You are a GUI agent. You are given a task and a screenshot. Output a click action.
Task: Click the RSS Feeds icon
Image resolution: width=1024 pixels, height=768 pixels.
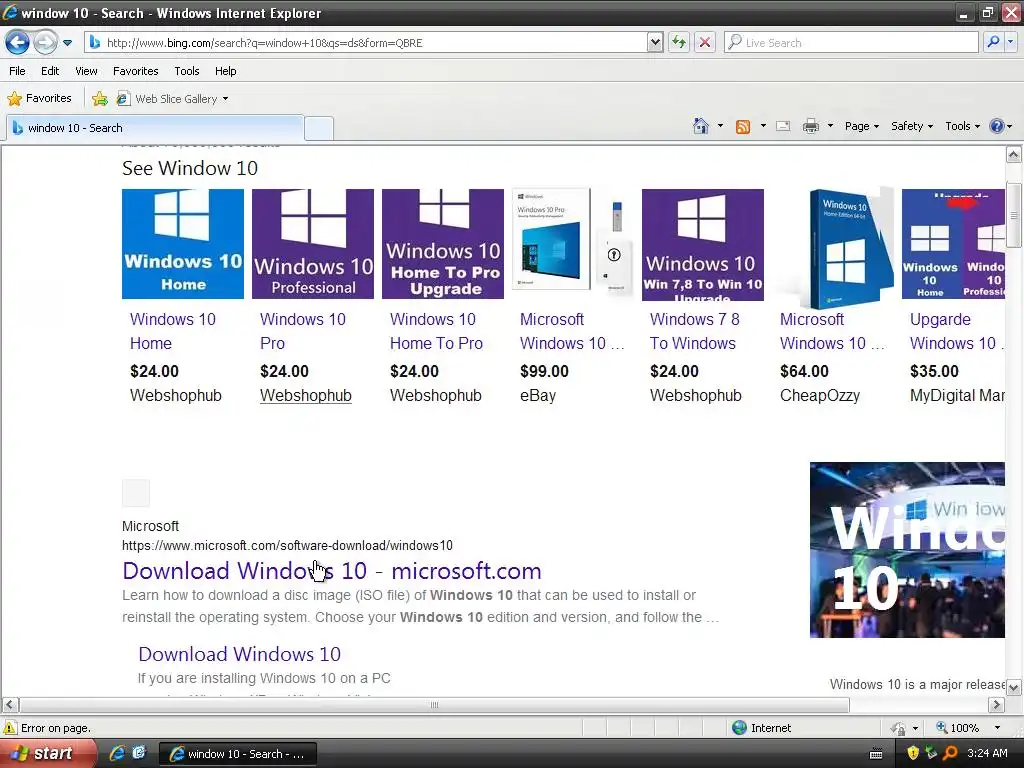coord(743,126)
